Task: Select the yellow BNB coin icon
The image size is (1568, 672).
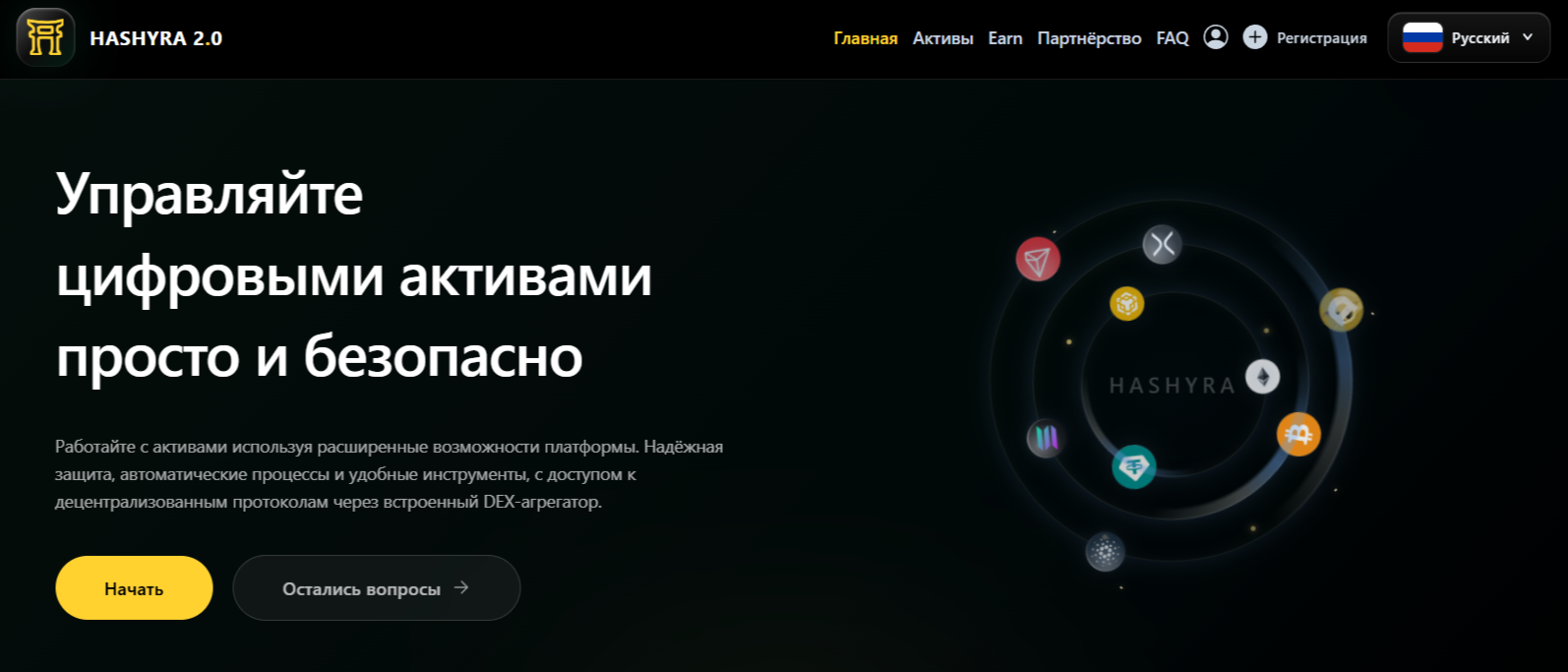Action: pos(1127,303)
